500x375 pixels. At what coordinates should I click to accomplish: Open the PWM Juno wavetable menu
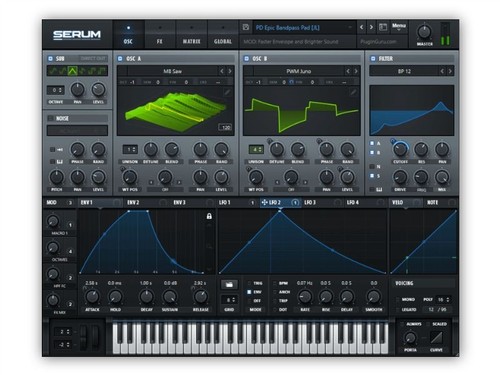(x=299, y=71)
